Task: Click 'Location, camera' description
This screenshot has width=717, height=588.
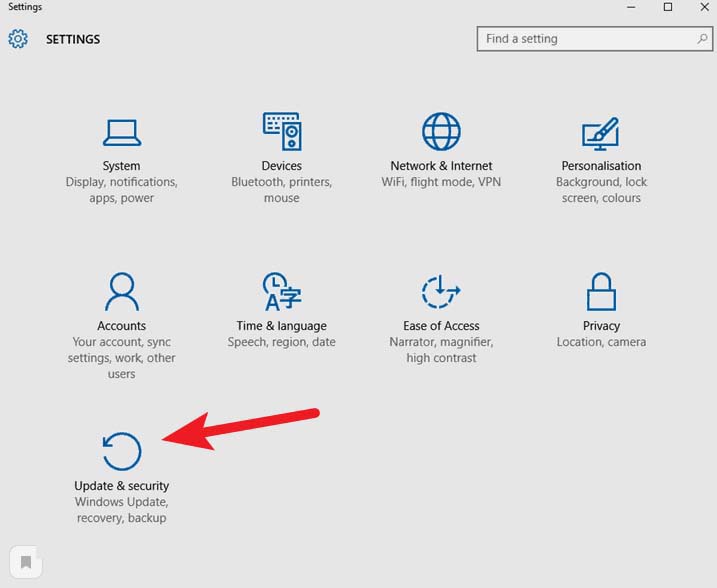Action: point(601,342)
